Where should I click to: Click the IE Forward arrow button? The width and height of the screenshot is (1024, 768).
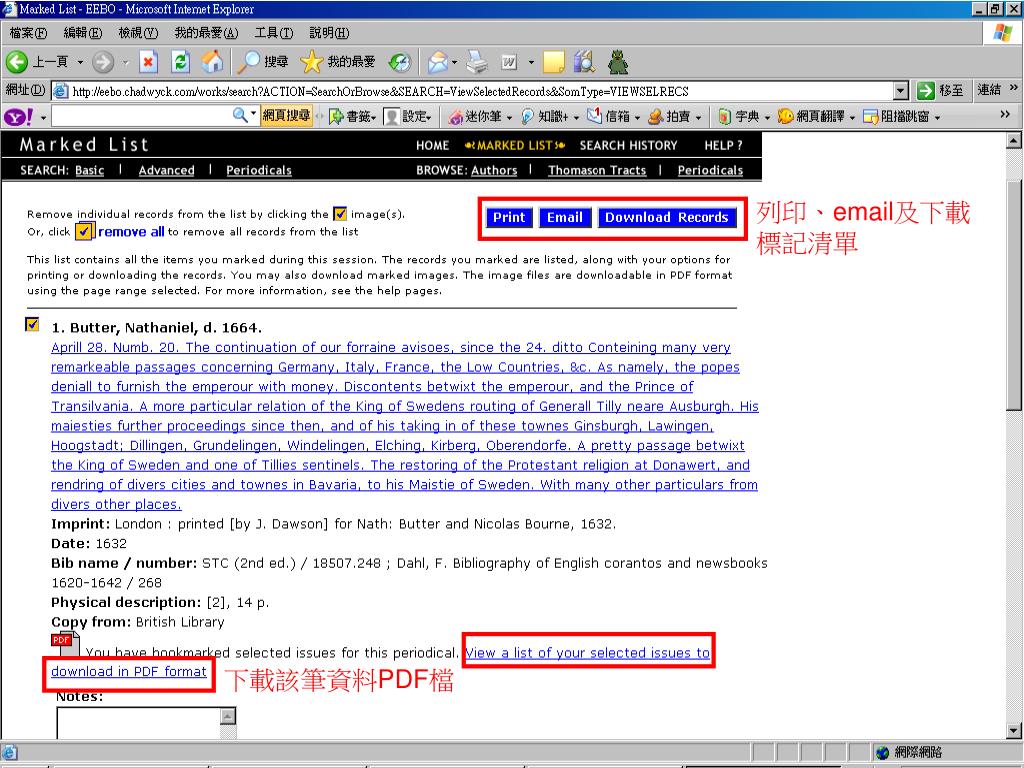coord(102,62)
